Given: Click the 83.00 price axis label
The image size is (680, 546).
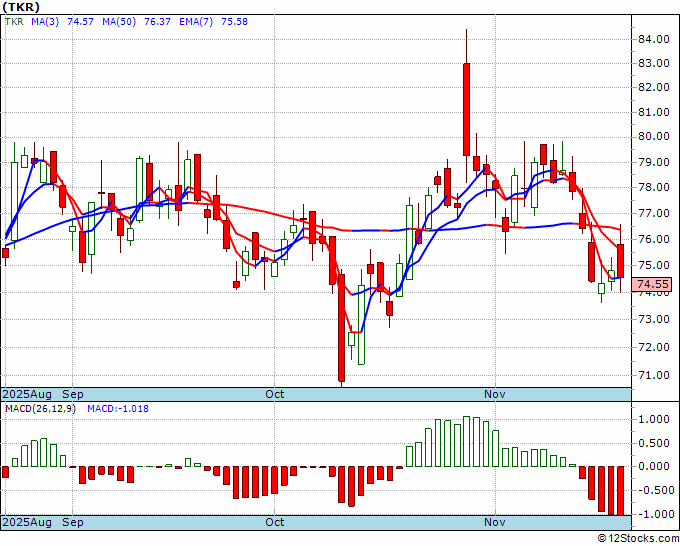Looking at the screenshot, I should (x=654, y=63).
